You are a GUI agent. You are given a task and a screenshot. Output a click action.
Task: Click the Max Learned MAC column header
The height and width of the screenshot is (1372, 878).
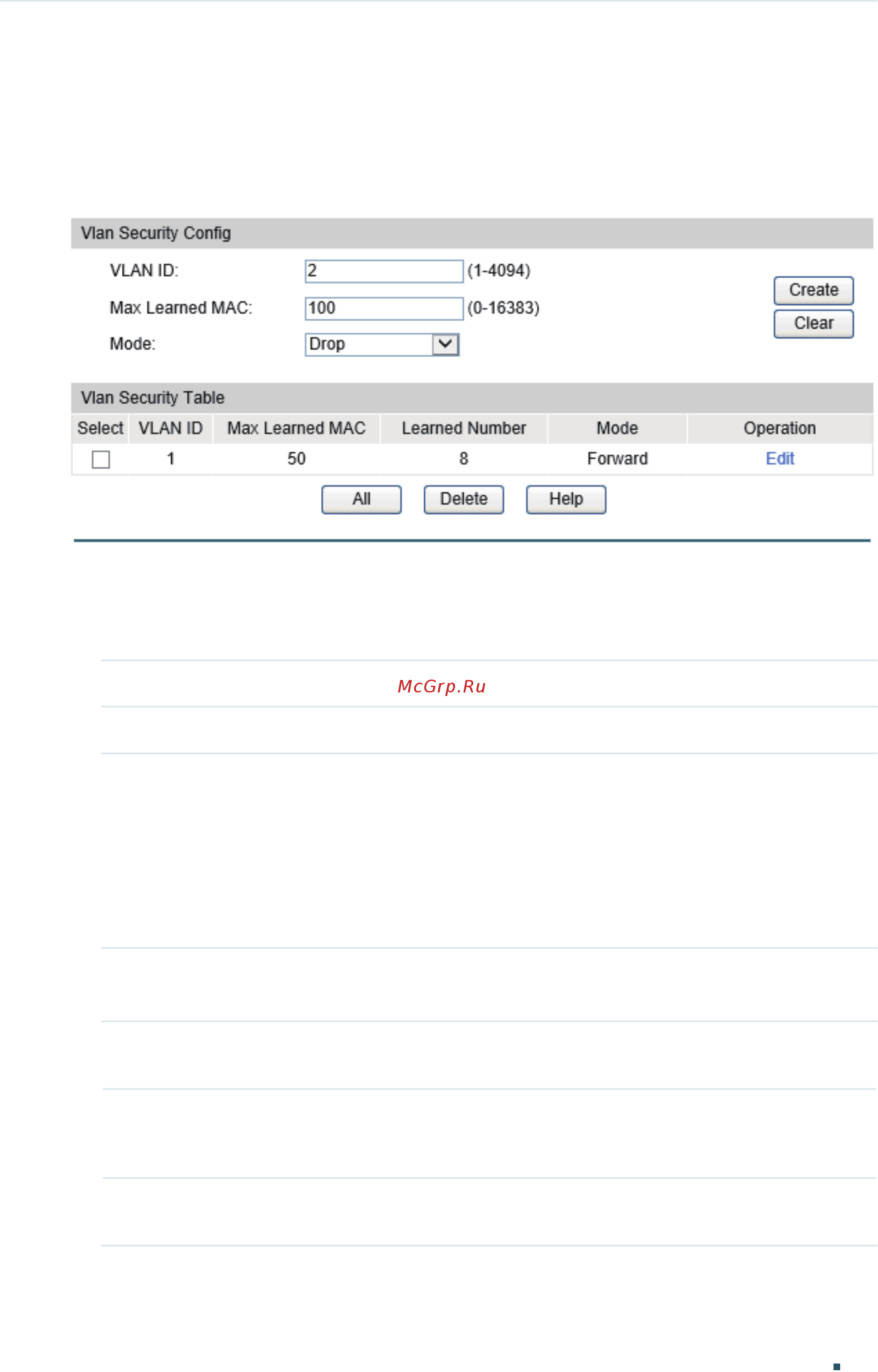click(297, 429)
